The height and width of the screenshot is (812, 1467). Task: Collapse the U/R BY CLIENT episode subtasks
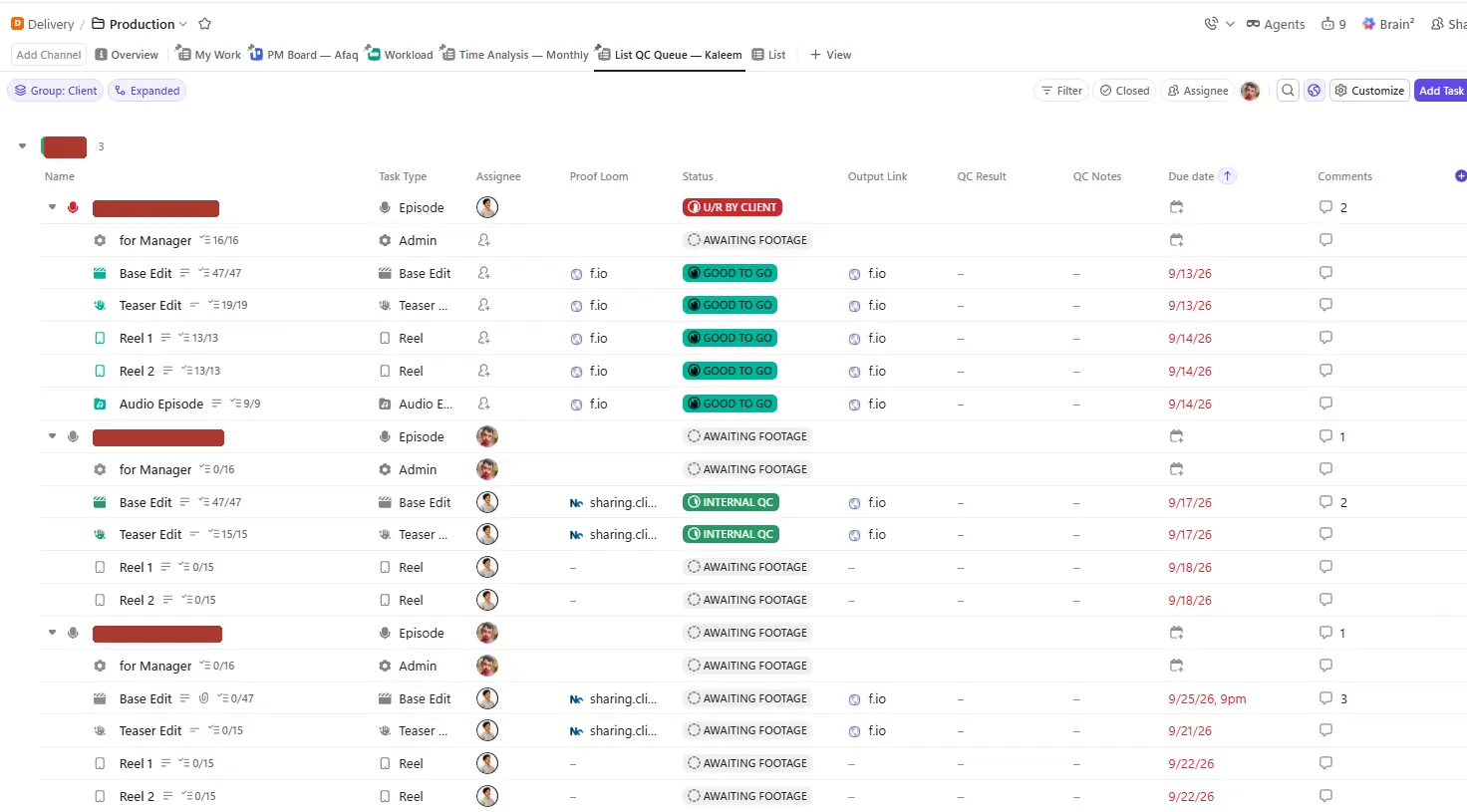pyautogui.click(x=52, y=207)
